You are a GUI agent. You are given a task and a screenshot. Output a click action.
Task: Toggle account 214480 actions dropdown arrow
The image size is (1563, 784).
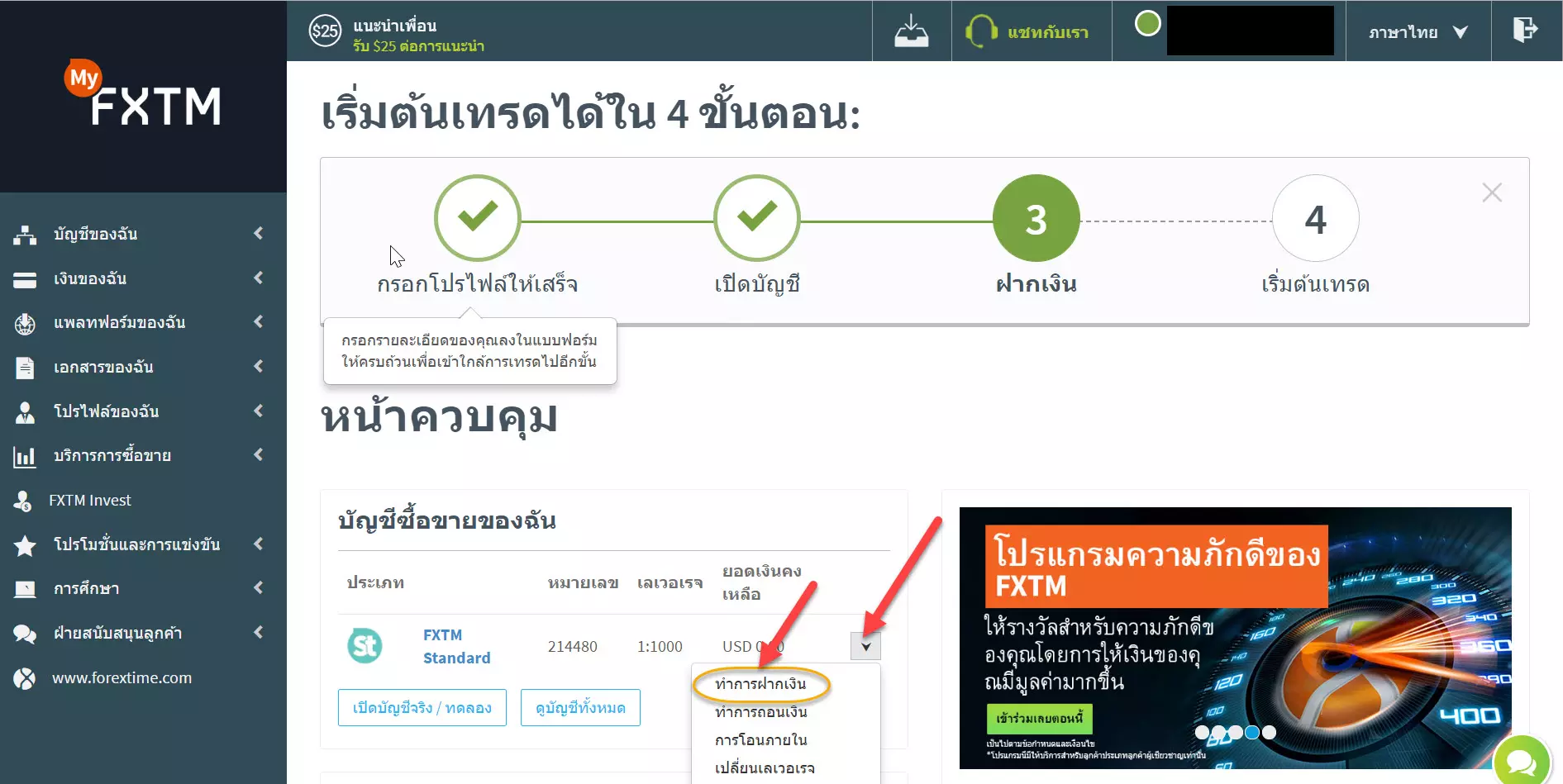(x=865, y=646)
